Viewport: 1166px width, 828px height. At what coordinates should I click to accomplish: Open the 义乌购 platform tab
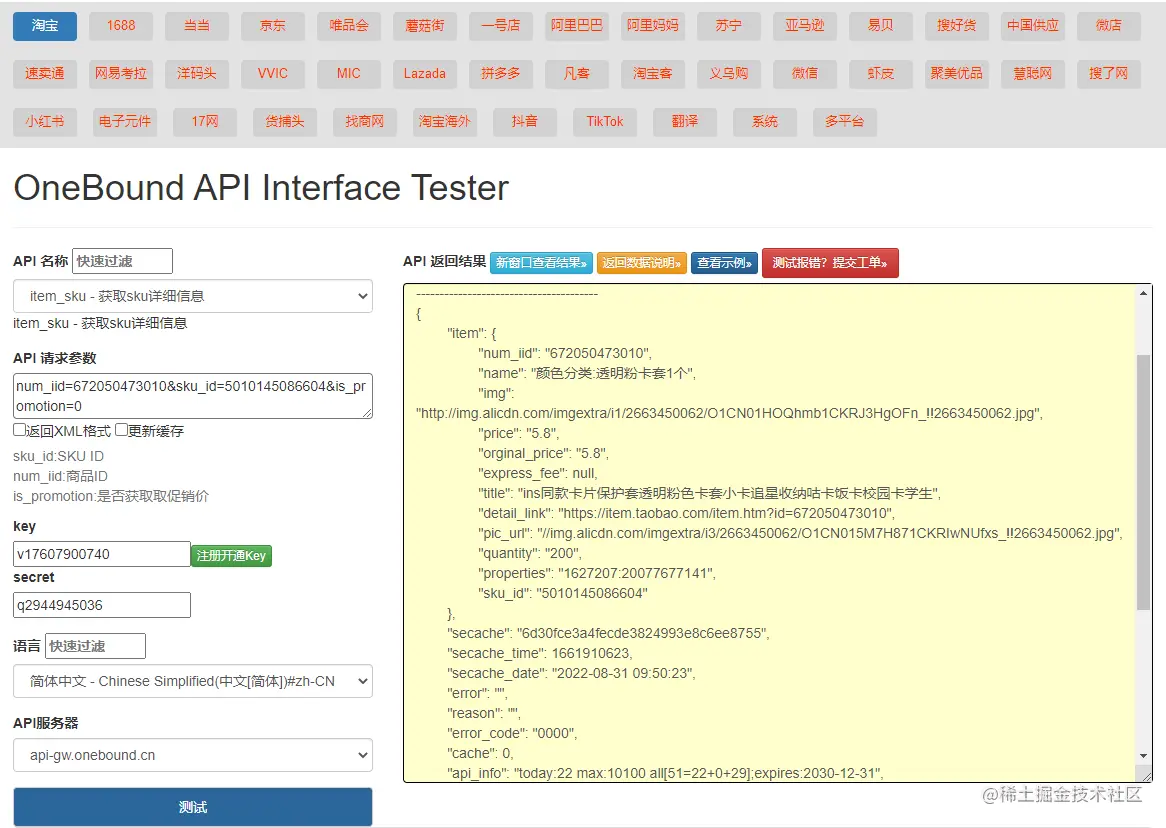point(729,74)
